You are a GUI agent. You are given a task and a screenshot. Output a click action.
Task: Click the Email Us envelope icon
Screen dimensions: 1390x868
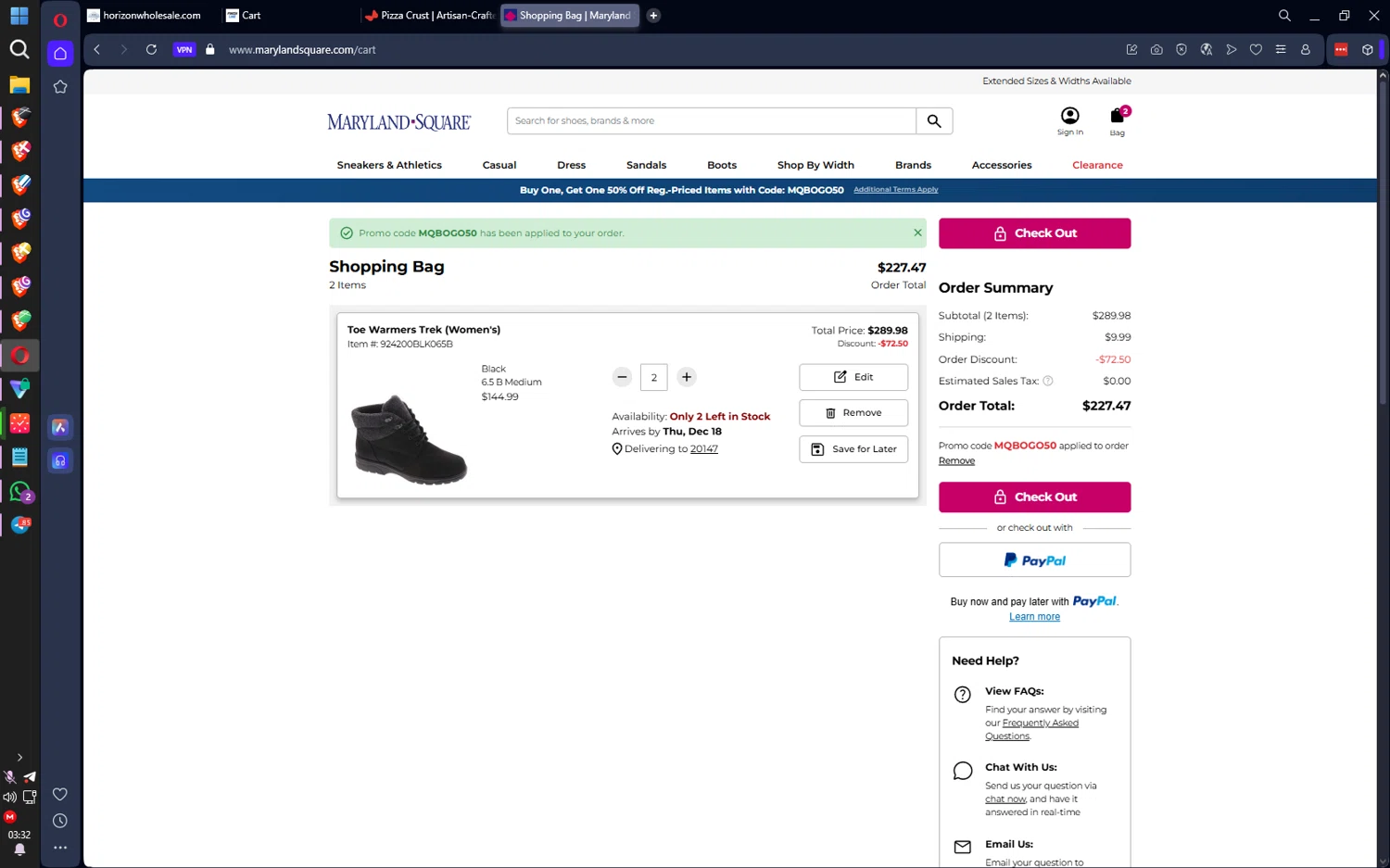[x=963, y=847]
